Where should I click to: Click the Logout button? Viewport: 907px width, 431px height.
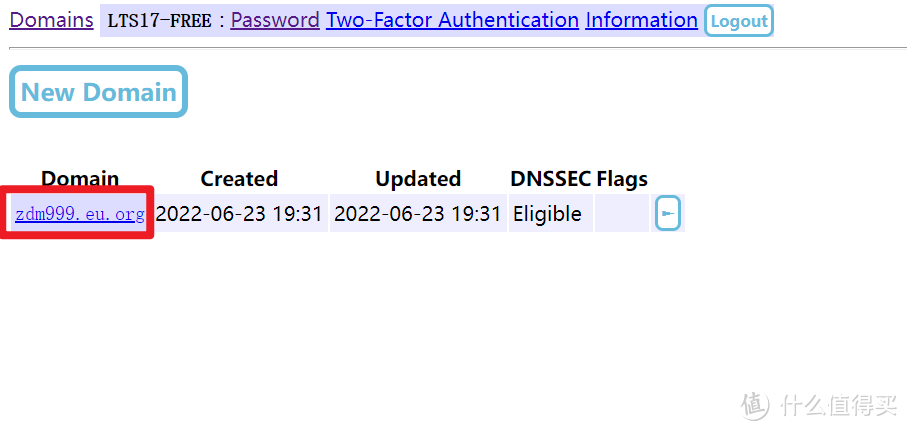coord(739,21)
